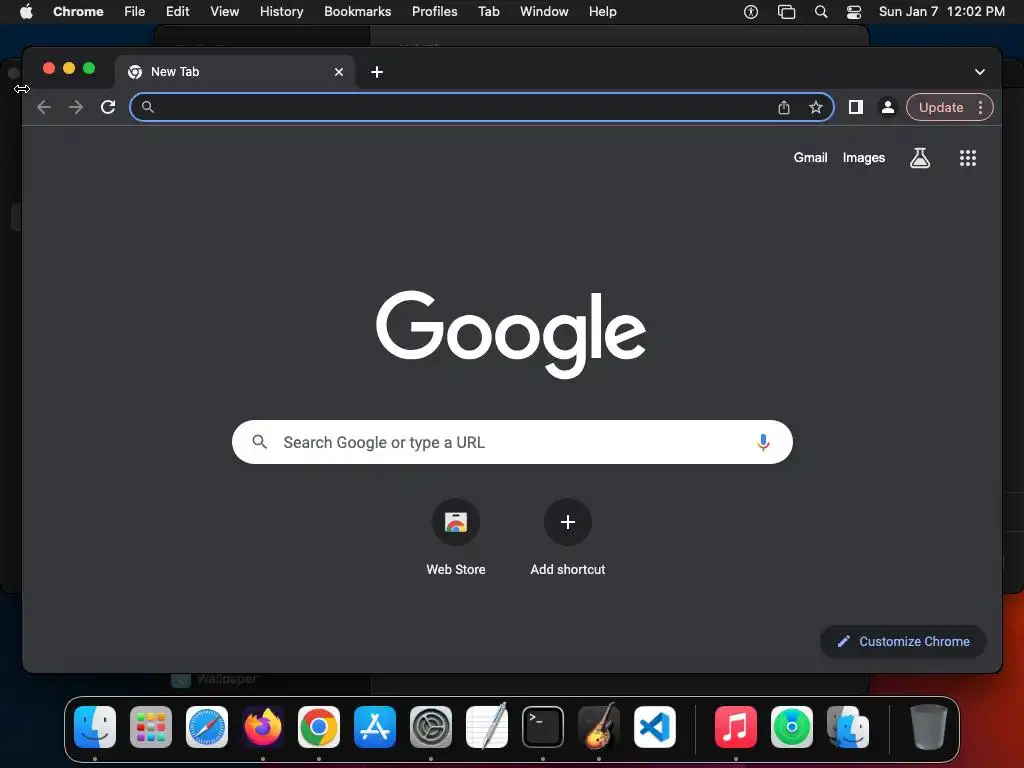Click Chrome icon in the dock
The image size is (1024, 768).
[x=319, y=727]
